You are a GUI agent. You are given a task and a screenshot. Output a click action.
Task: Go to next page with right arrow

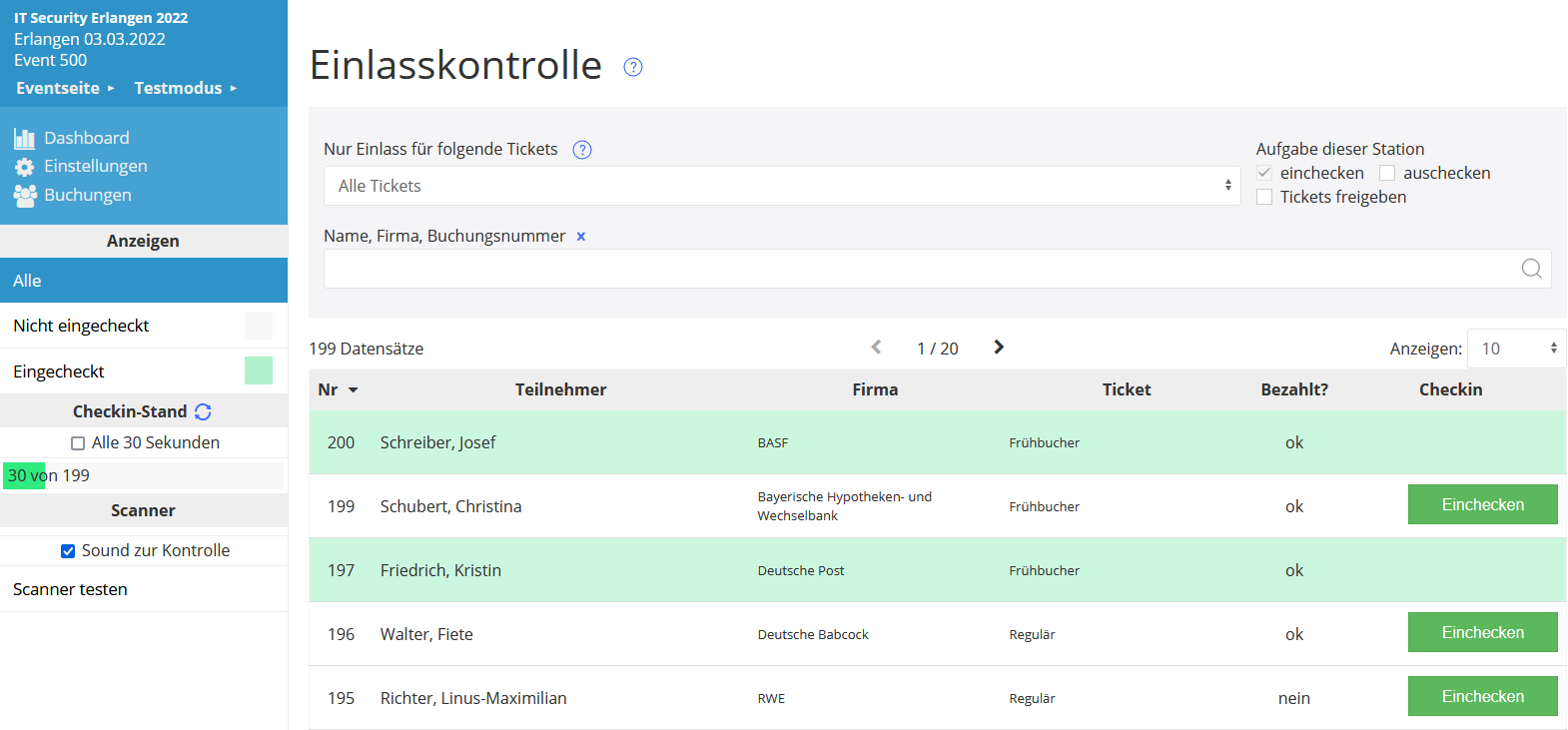coord(999,348)
